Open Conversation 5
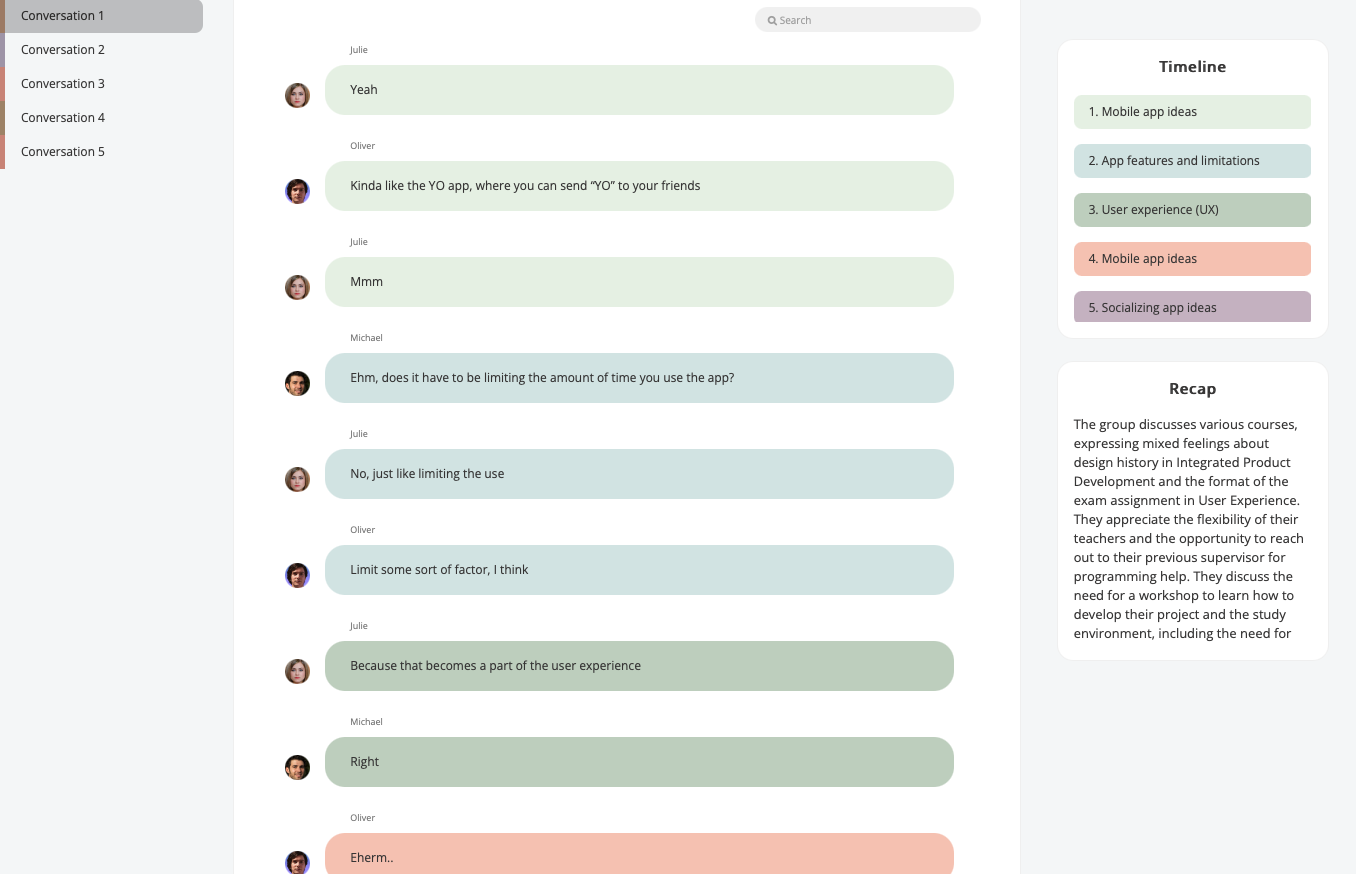Viewport: 1356px width, 874px height. pos(63,152)
